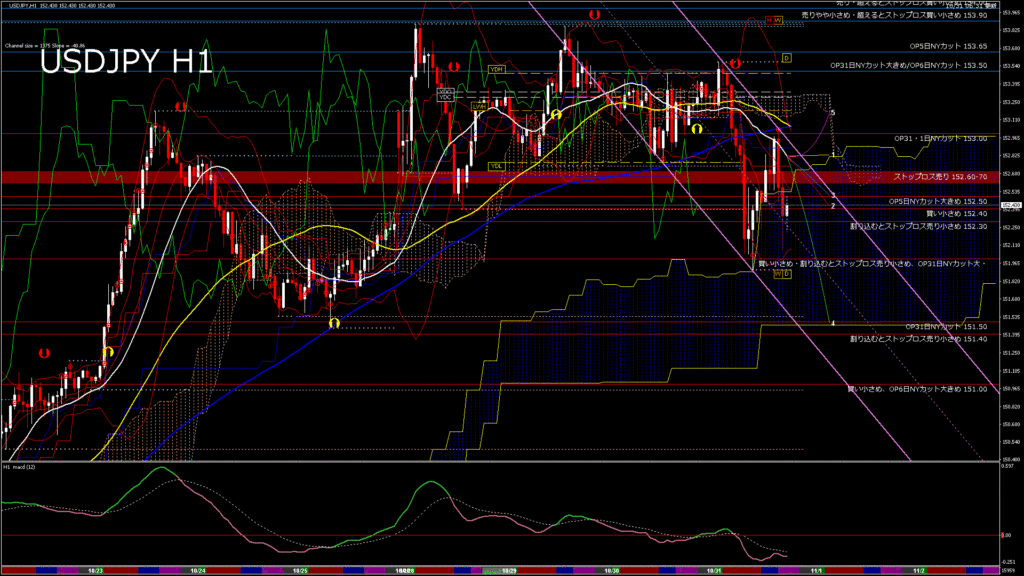Click the wave count number 4 label

tap(833, 323)
